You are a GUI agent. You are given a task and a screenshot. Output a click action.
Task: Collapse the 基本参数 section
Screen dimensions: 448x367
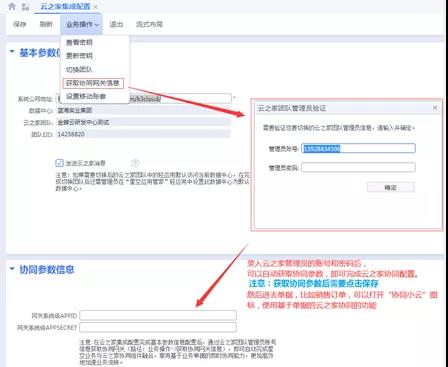12,52
